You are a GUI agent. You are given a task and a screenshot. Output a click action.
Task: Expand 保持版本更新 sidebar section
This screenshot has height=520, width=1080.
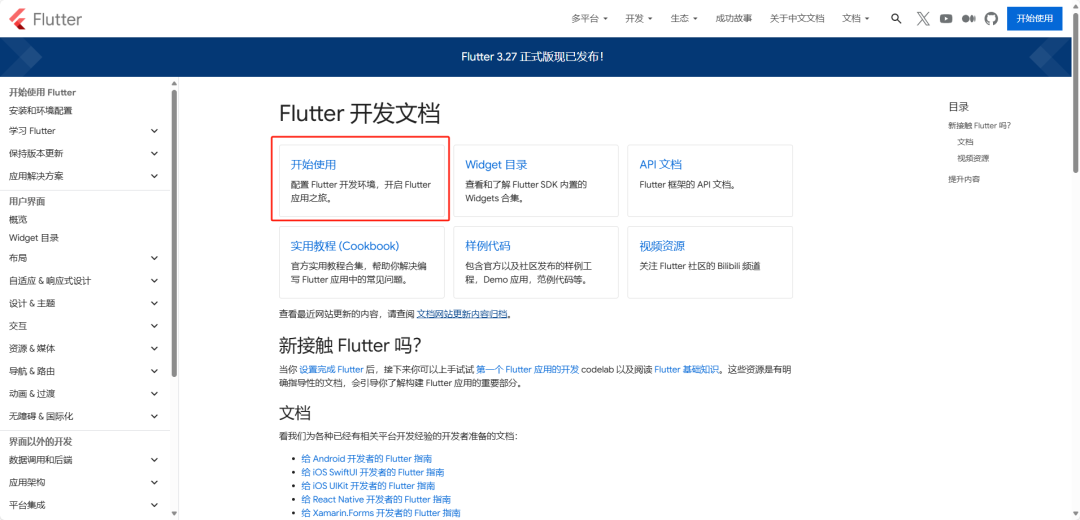click(x=84, y=154)
